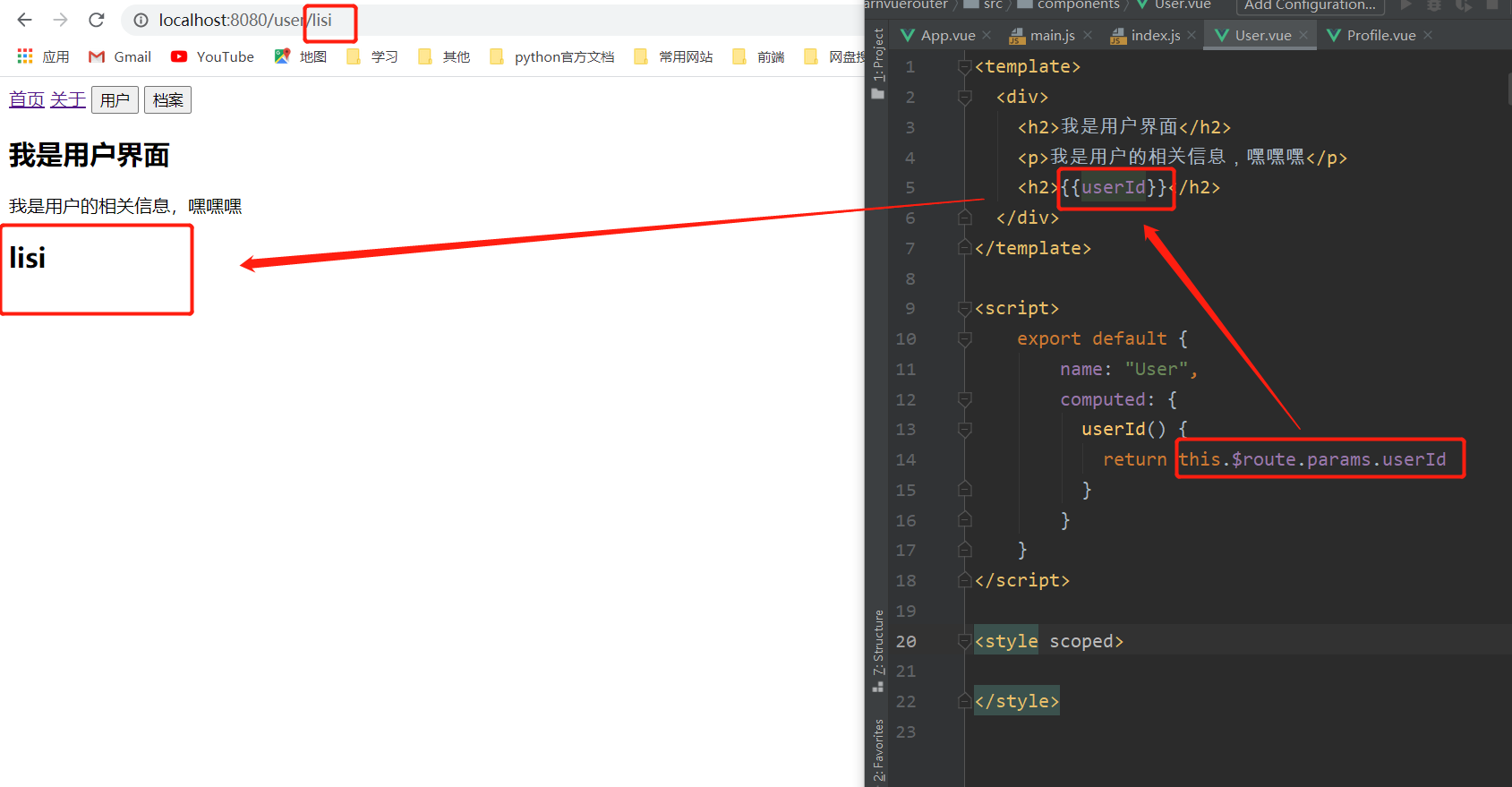Open the 其他 bookmark folder
The height and width of the screenshot is (787, 1512).
pos(443,56)
